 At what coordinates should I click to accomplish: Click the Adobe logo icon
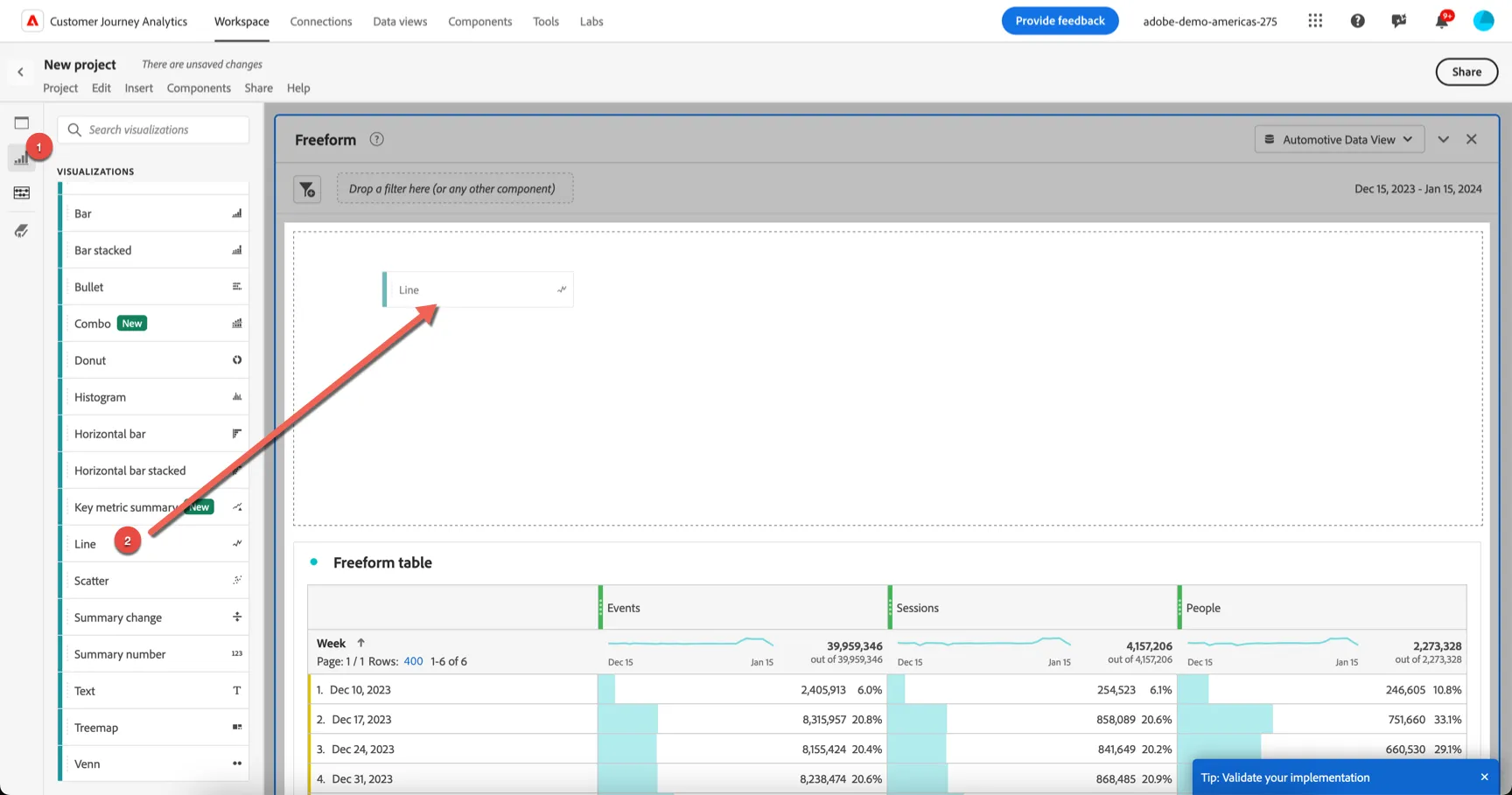[32, 21]
